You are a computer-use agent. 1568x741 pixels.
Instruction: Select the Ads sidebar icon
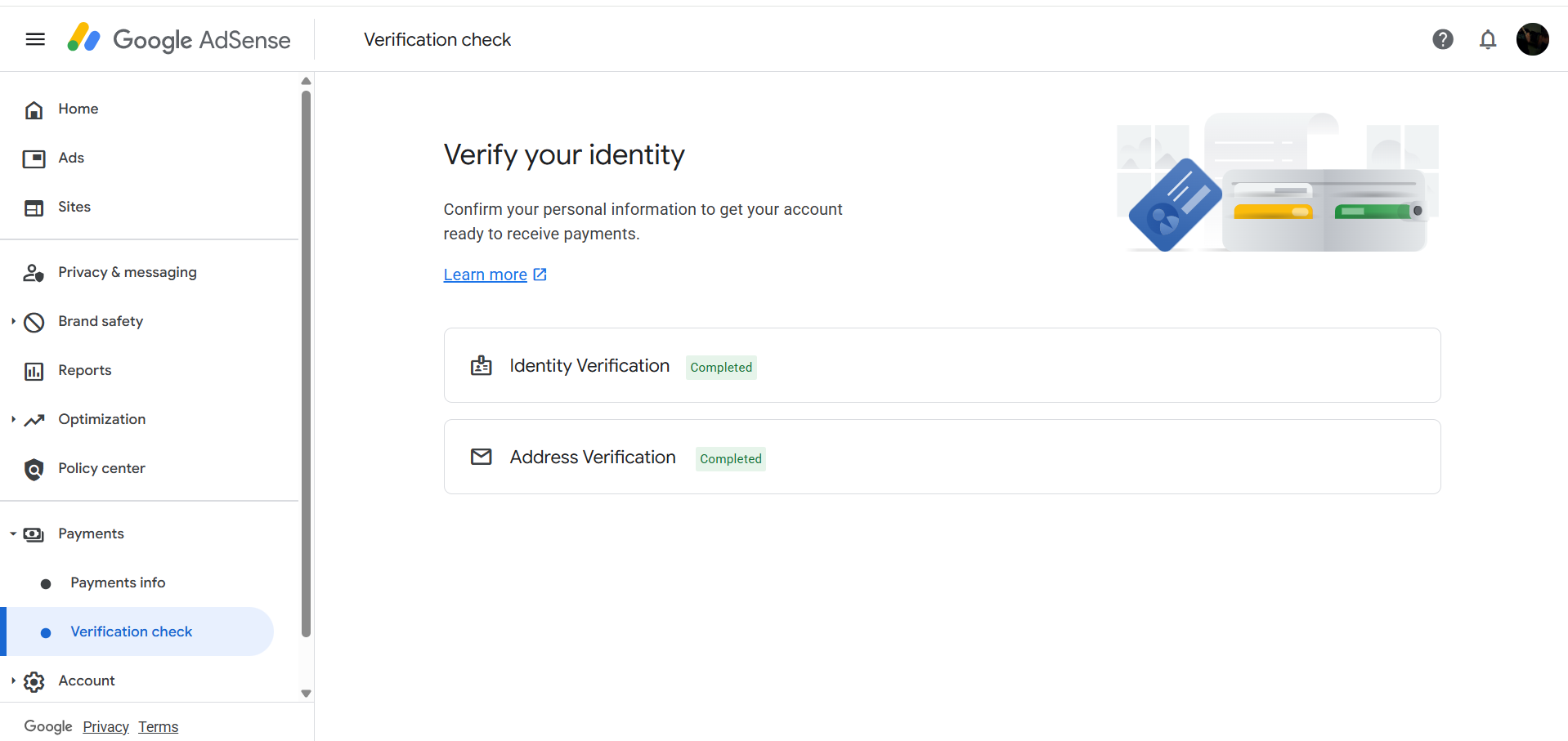click(34, 158)
